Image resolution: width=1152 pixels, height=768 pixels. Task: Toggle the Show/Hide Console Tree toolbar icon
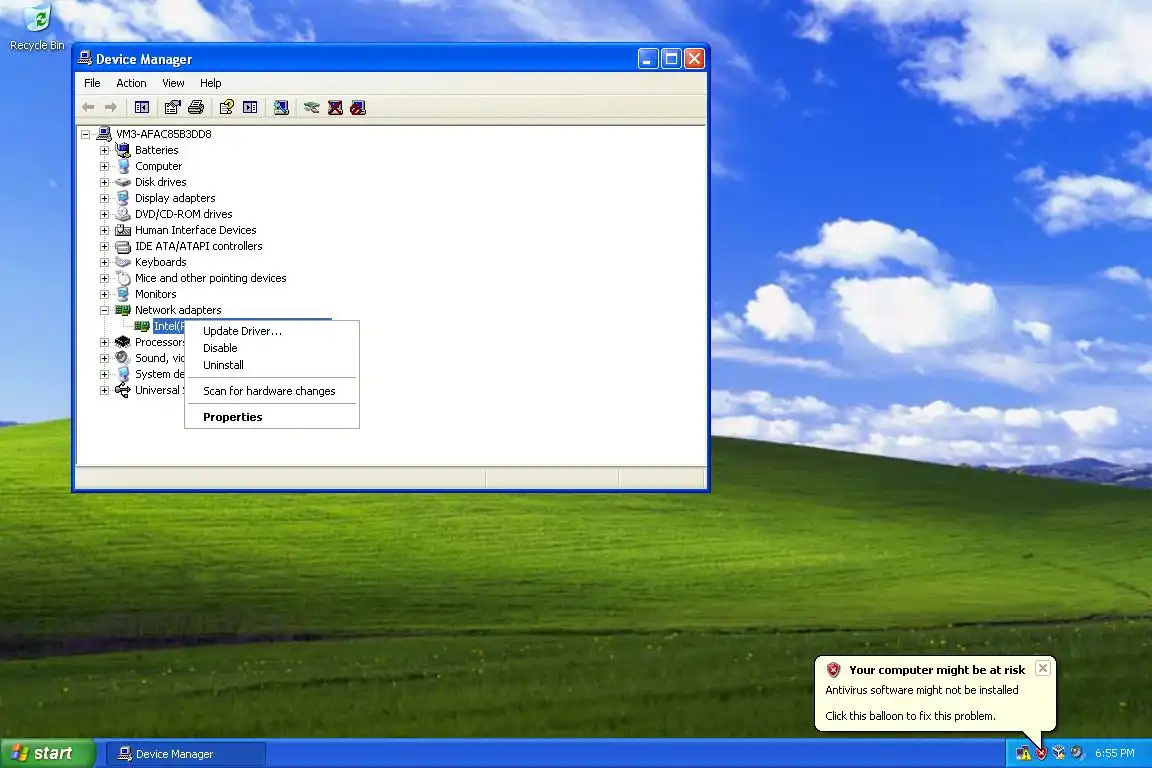(x=142, y=107)
